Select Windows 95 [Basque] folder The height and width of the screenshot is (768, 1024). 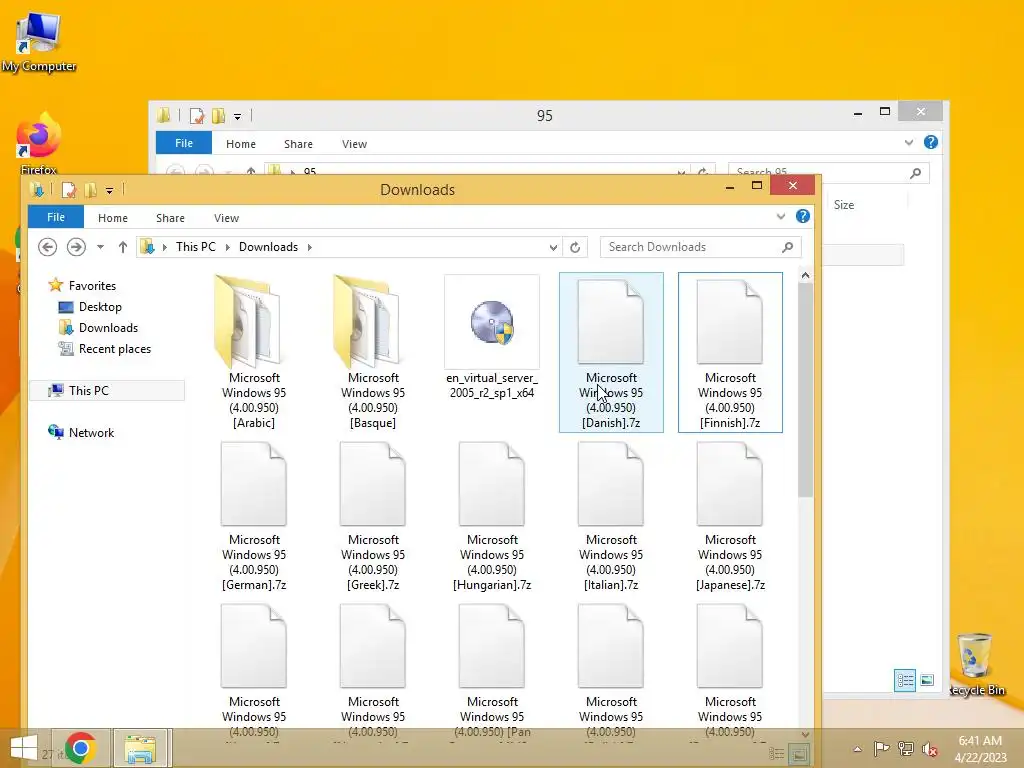click(373, 353)
